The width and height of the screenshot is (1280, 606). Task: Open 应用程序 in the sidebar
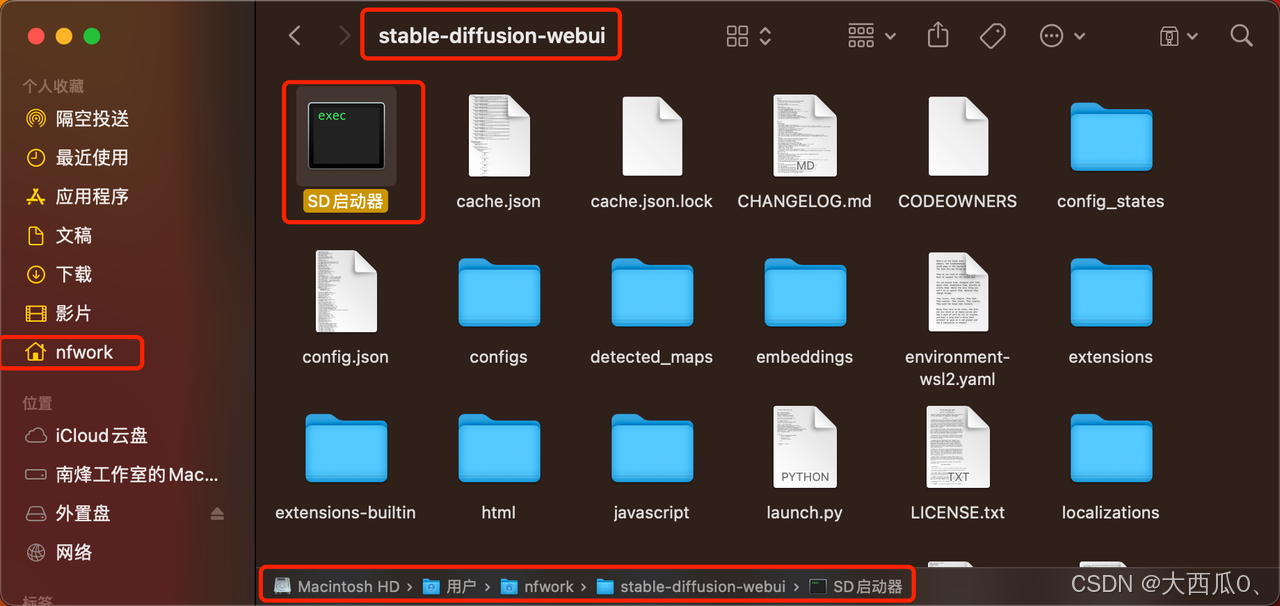click(78, 196)
